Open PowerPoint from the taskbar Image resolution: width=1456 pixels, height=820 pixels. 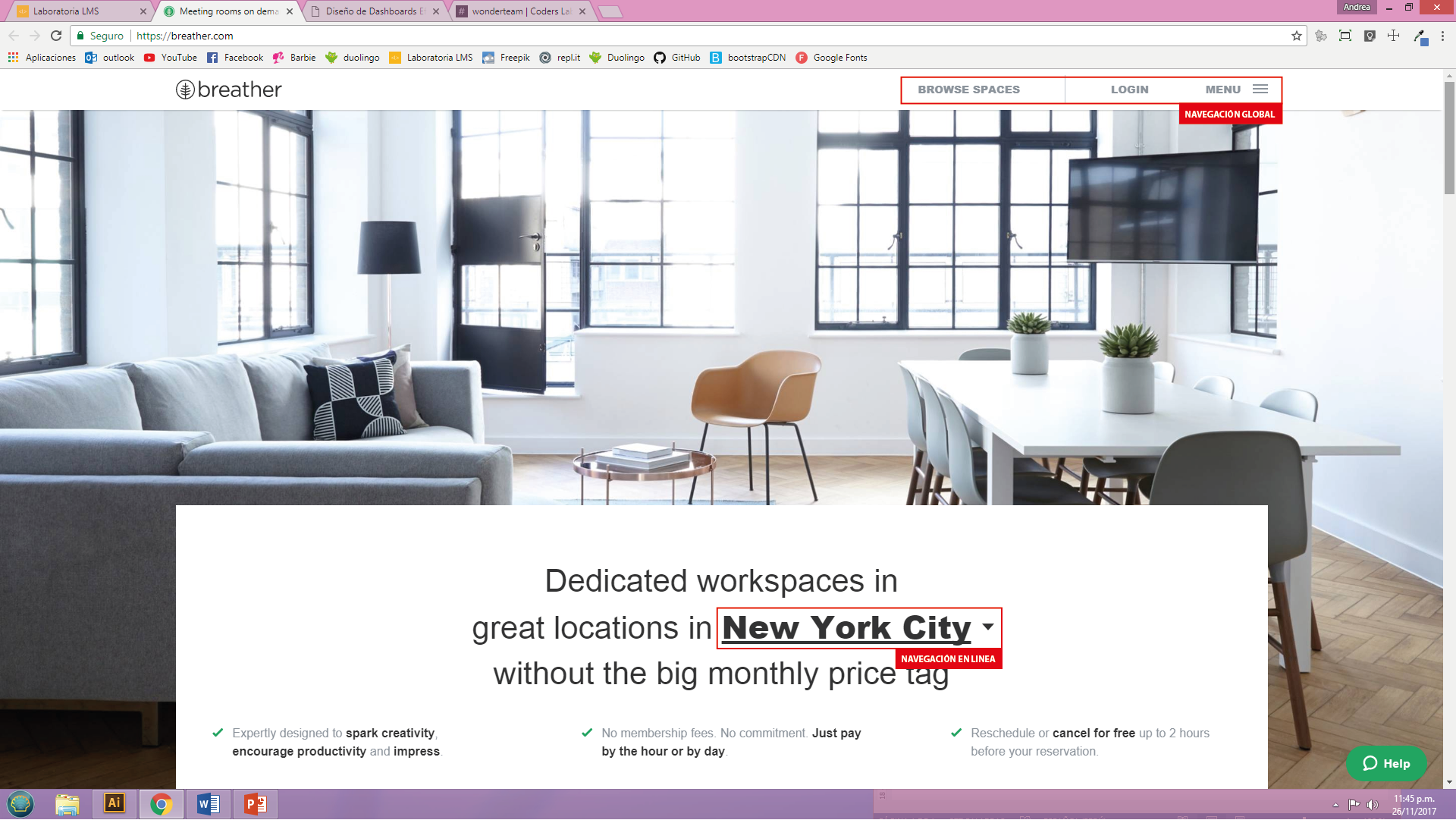[x=256, y=803]
